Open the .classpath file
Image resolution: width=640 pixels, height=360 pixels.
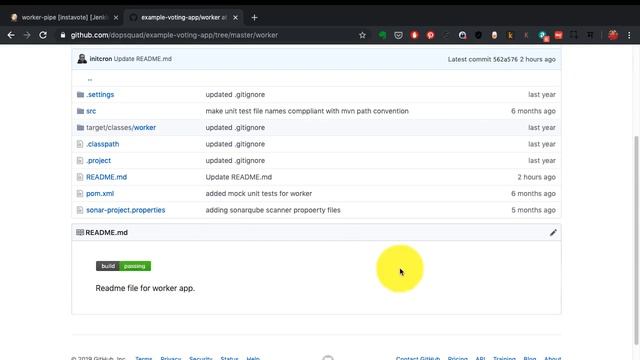pyautogui.click(x=102, y=144)
